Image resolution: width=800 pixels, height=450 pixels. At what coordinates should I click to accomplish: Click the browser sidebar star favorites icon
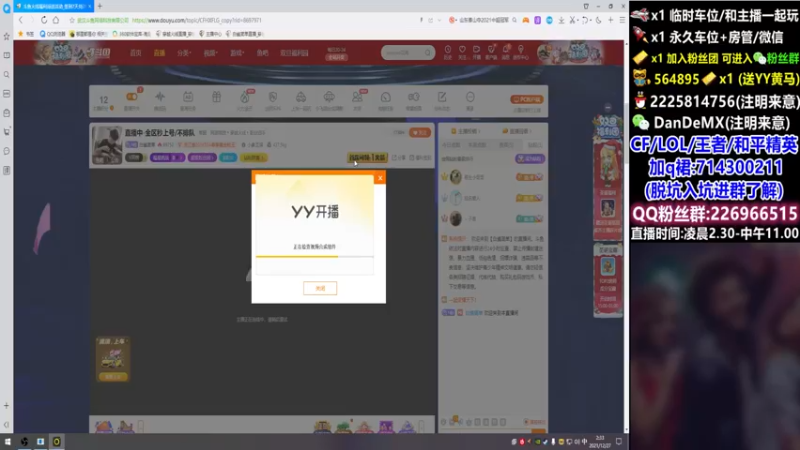(7, 36)
